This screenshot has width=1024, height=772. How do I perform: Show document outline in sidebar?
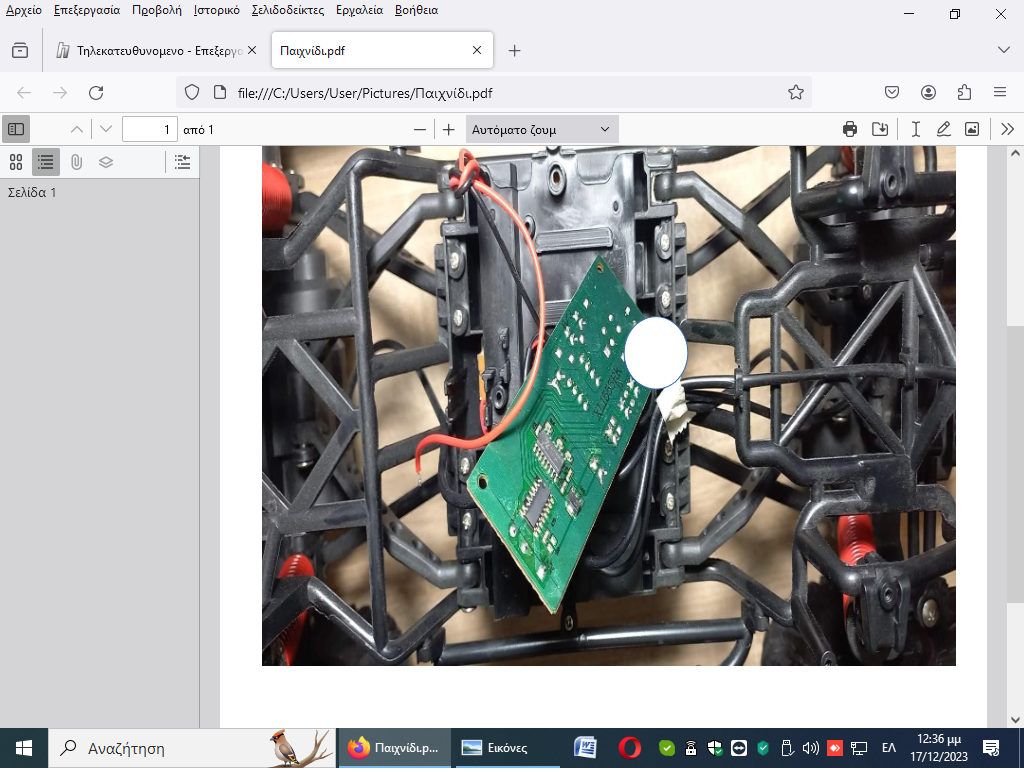point(46,162)
